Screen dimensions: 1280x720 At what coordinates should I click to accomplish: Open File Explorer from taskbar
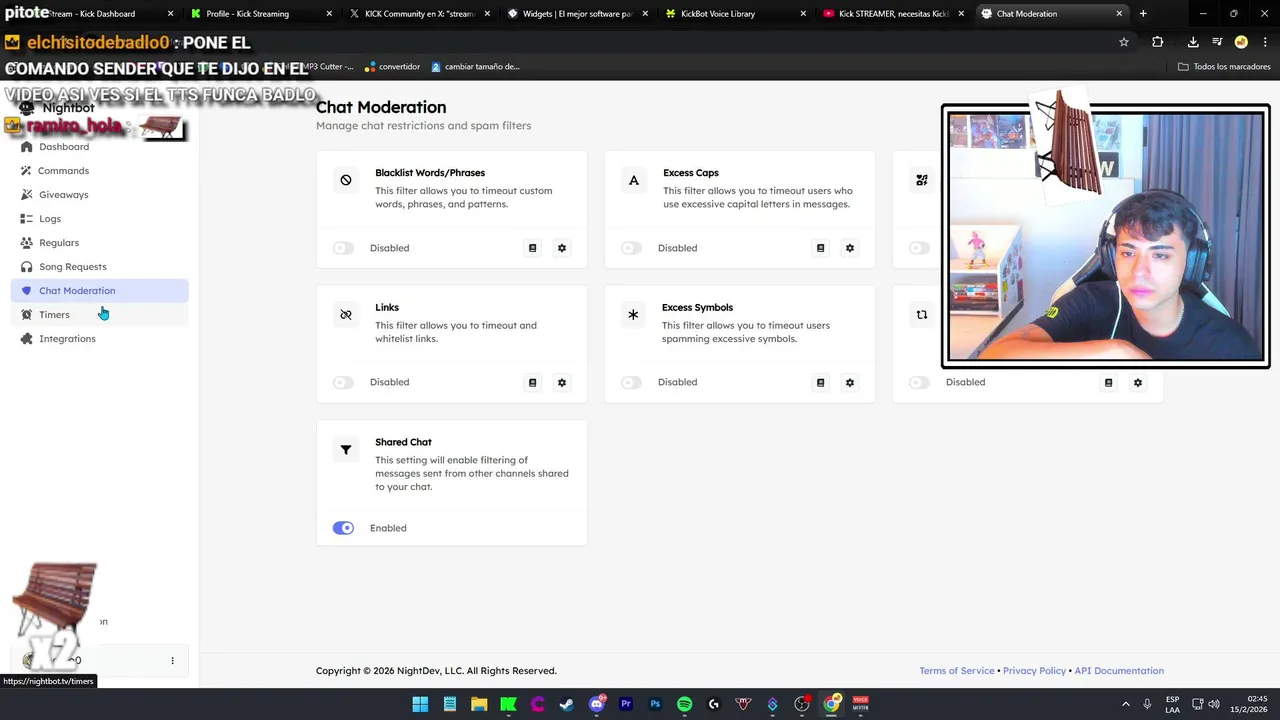point(479,704)
